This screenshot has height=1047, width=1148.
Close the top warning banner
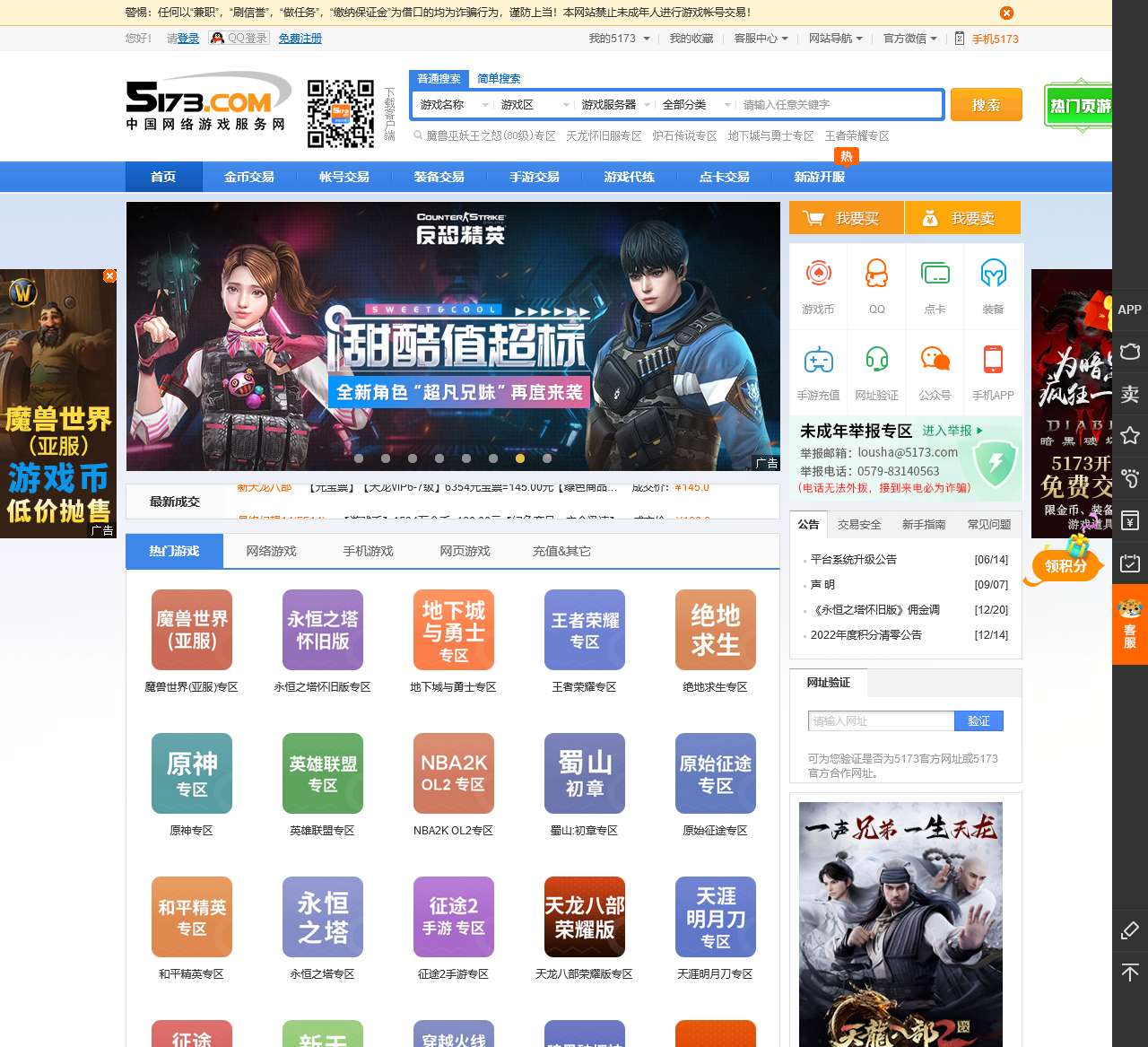1006,13
